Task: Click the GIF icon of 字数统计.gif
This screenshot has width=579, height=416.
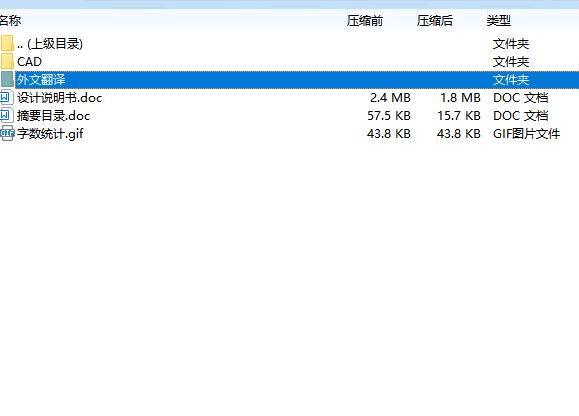Action: click(x=7, y=133)
